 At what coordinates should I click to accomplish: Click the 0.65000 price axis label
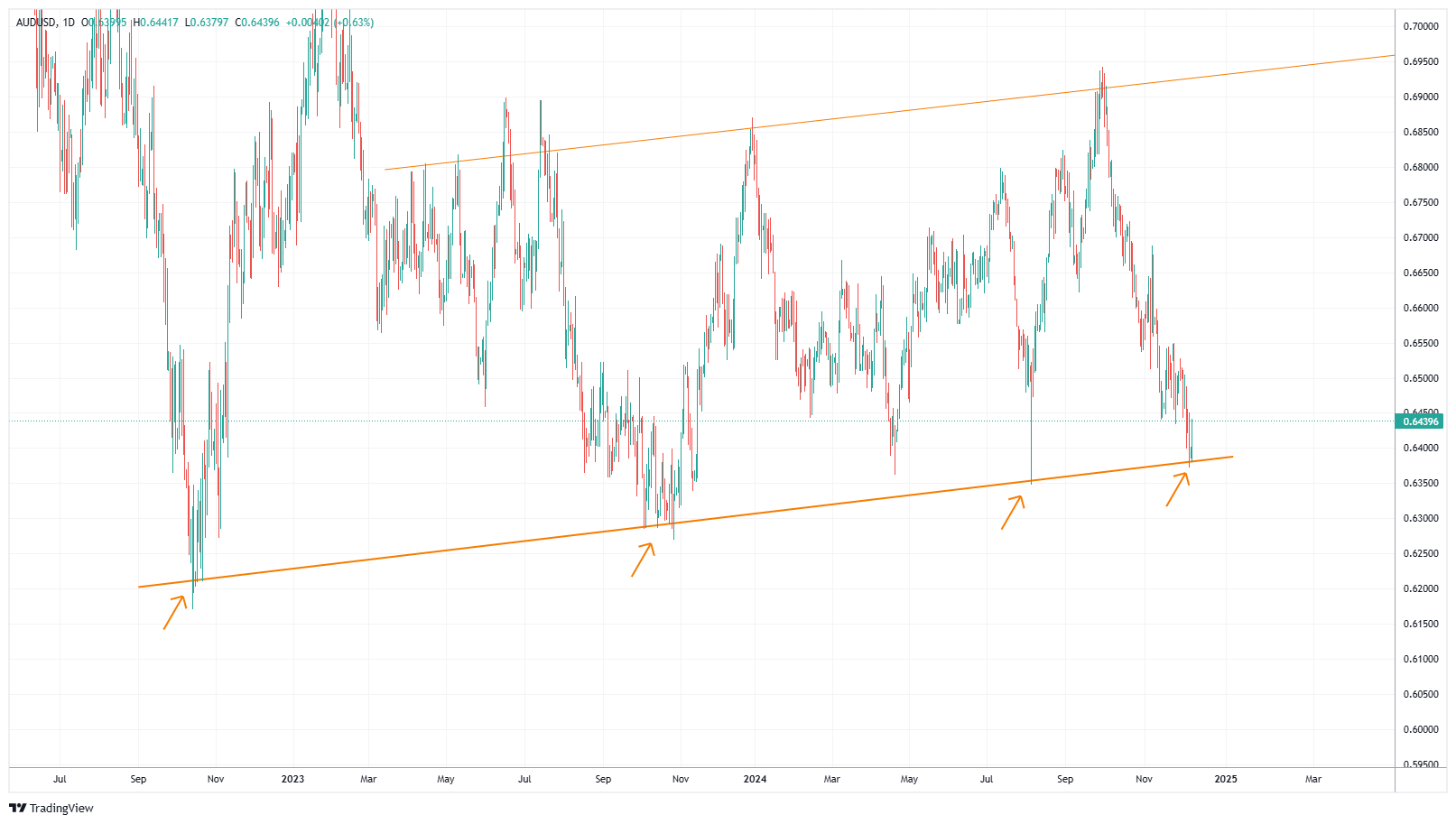pyautogui.click(x=1421, y=378)
